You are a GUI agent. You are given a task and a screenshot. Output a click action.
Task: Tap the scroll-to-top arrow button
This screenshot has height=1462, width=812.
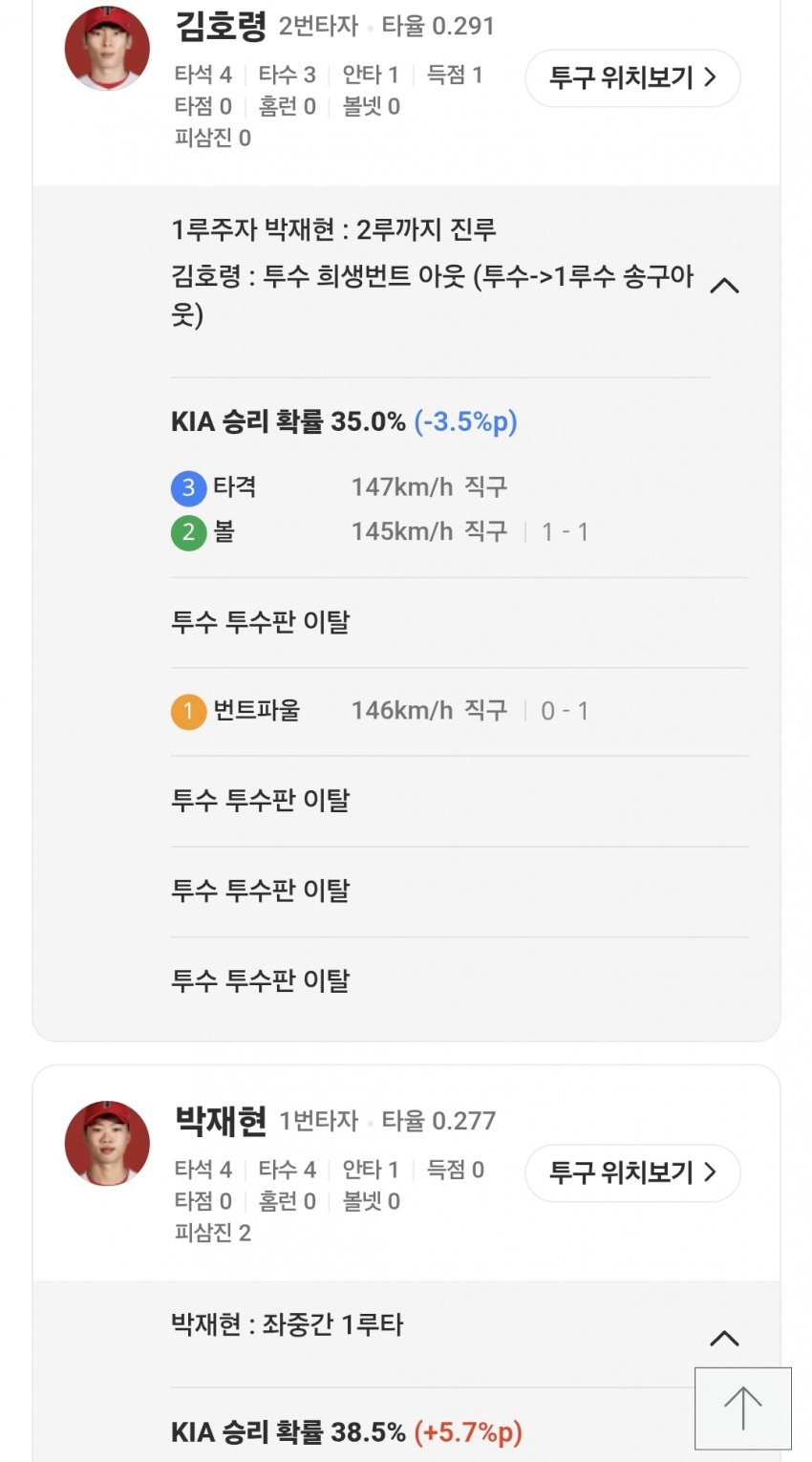[x=742, y=1408]
